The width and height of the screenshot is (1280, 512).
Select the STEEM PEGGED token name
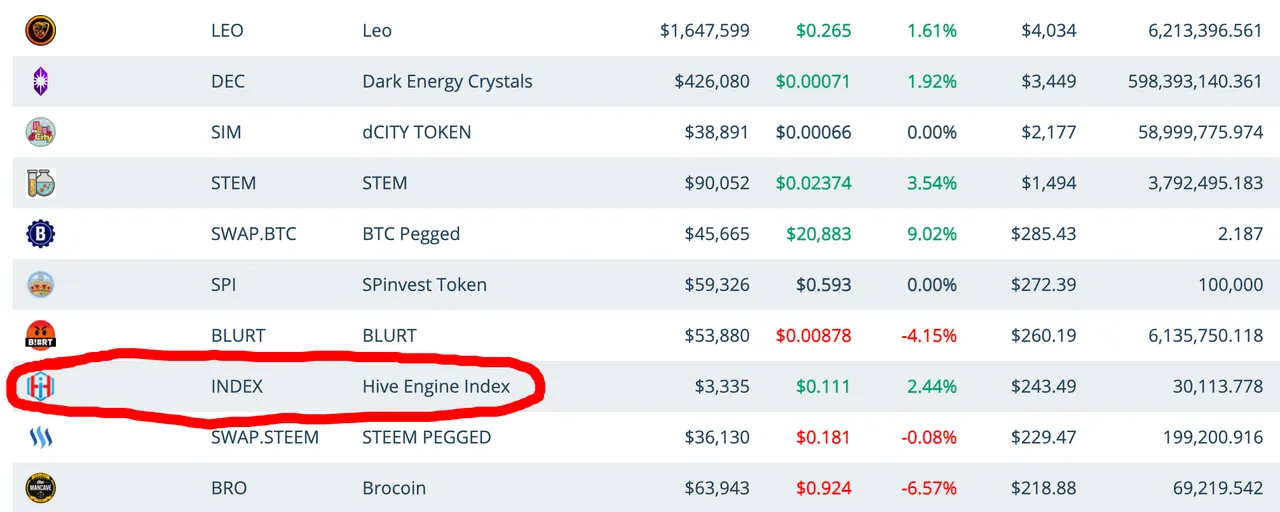(x=427, y=437)
